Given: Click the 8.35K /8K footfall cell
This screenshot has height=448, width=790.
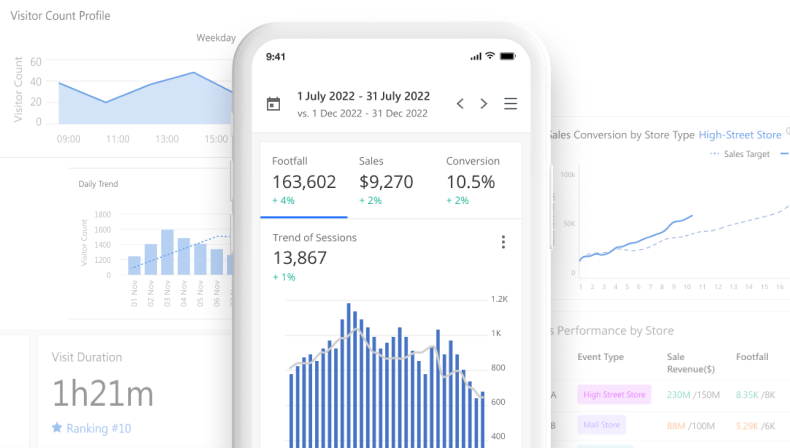Looking at the screenshot, I should click(755, 395).
